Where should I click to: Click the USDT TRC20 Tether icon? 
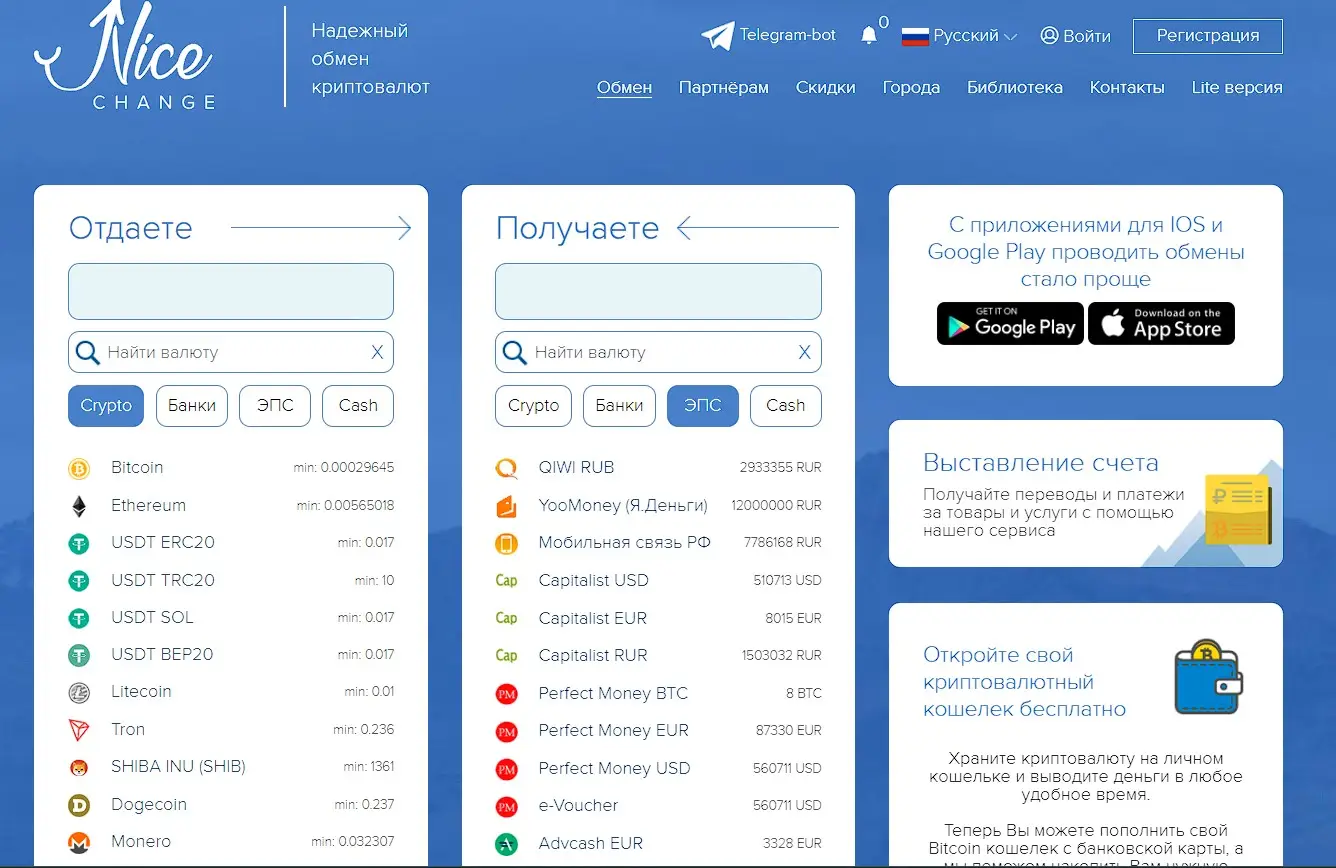pyautogui.click(x=79, y=581)
